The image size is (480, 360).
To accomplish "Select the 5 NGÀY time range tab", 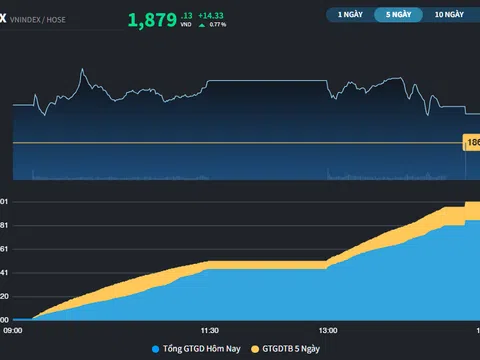I will (x=398, y=15).
